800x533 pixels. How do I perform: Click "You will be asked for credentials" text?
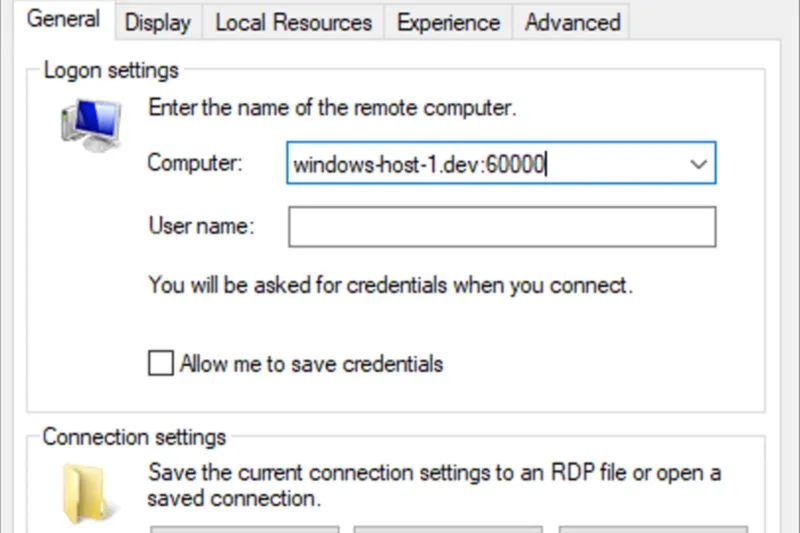coord(390,285)
